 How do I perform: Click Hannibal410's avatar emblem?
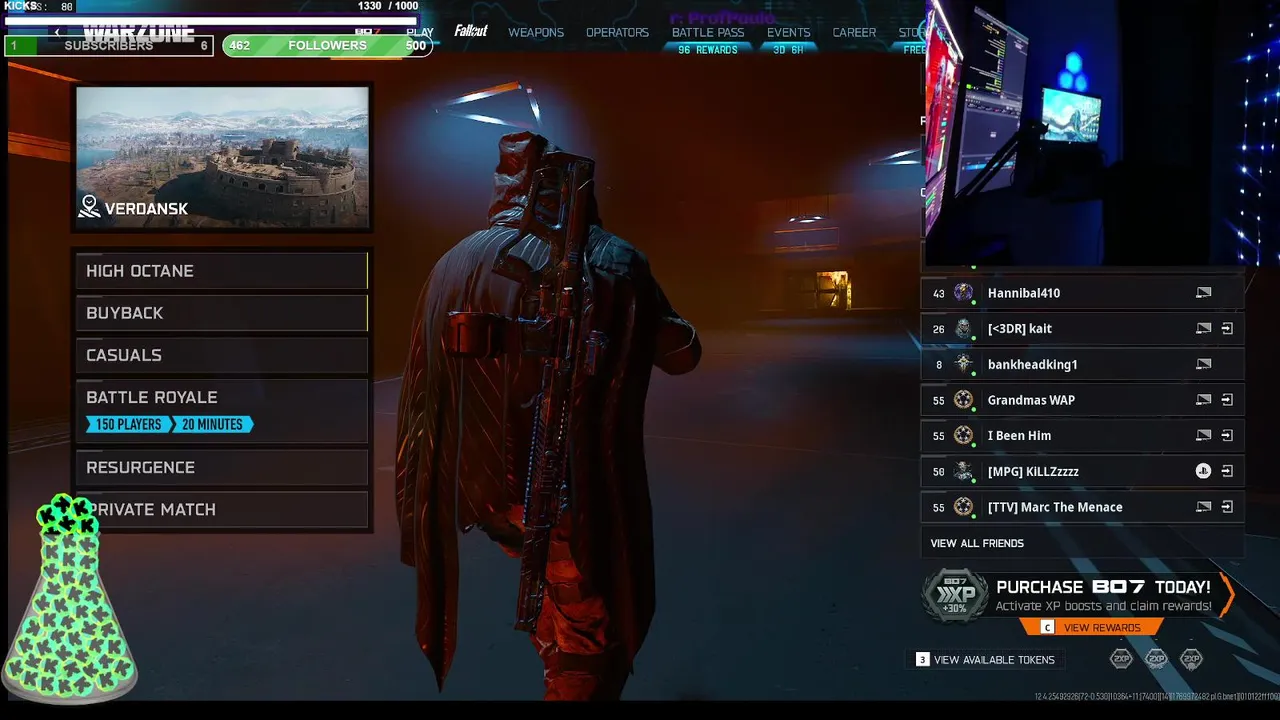click(x=963, y=293)
